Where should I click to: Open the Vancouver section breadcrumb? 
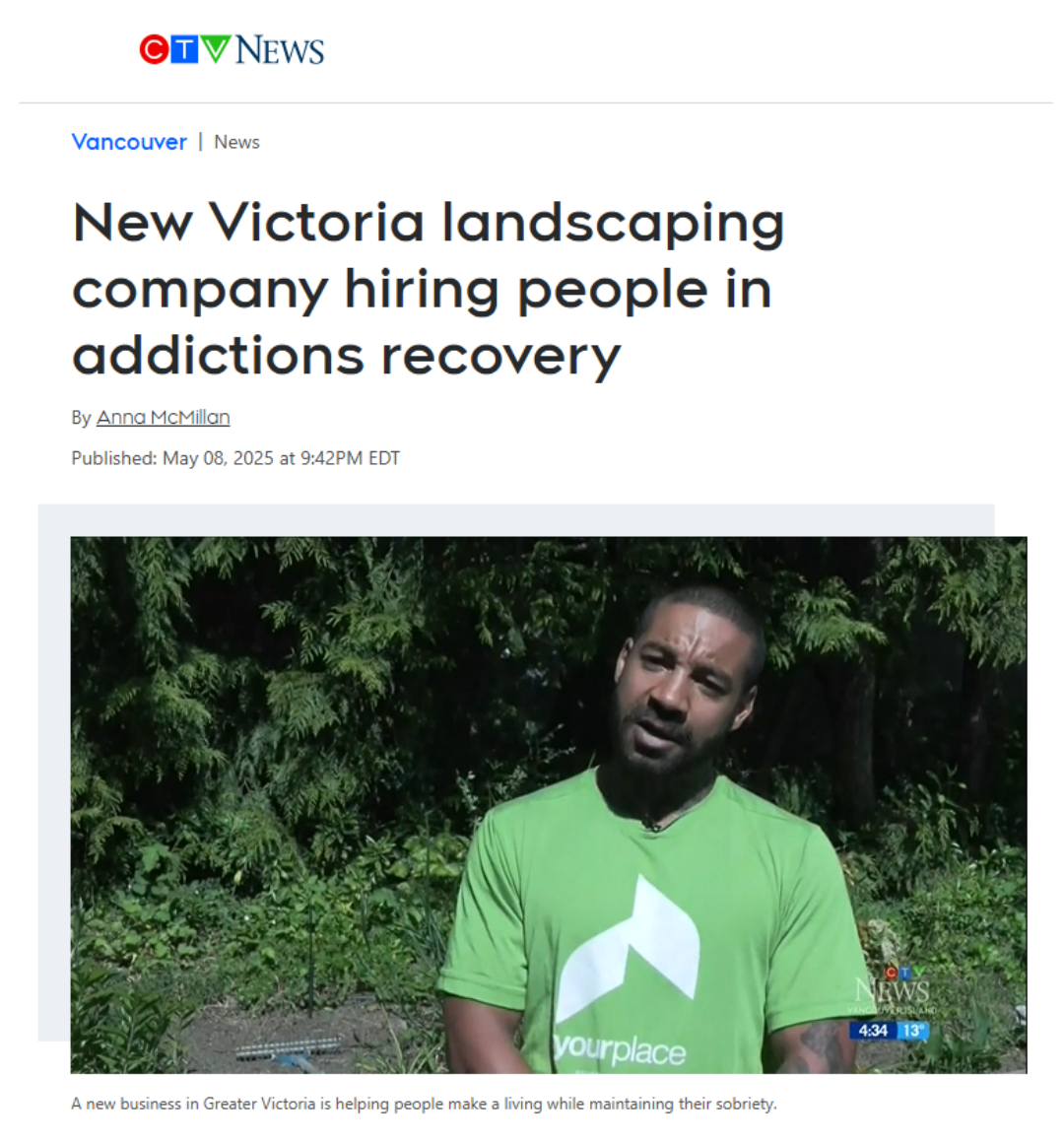(129, 142)
